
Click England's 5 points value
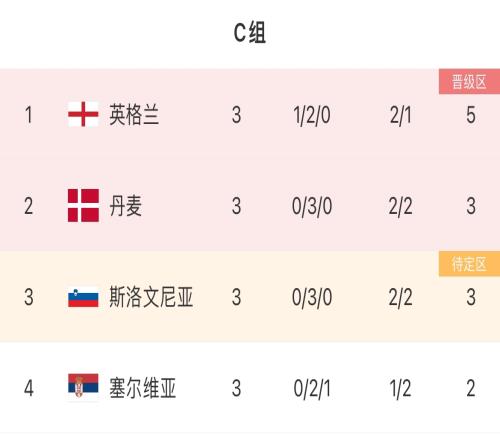471,115
